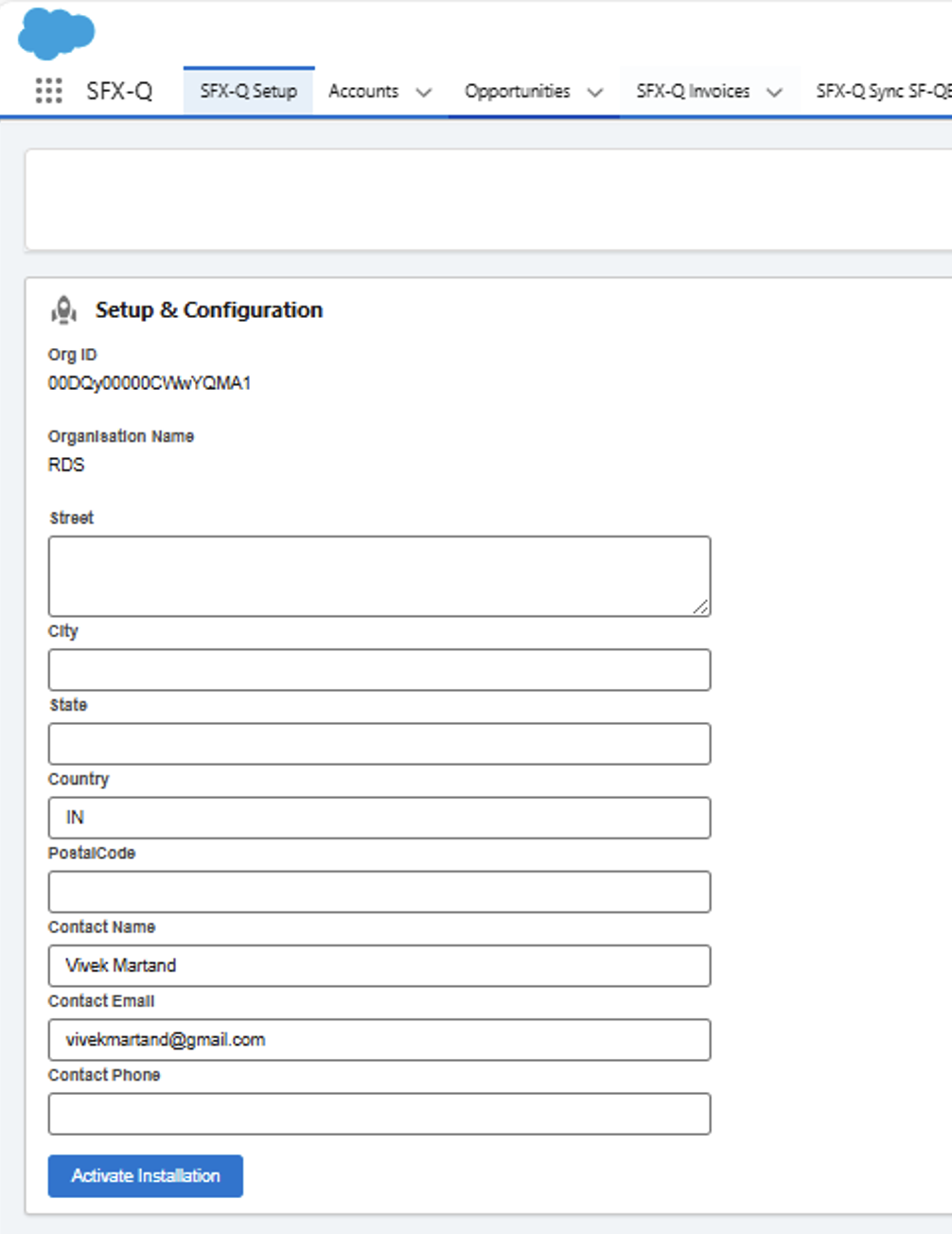The height and width of the screenshot is (1234, 952).
Task: Click the Salesforce cloud logo
Action: (56, 33)
